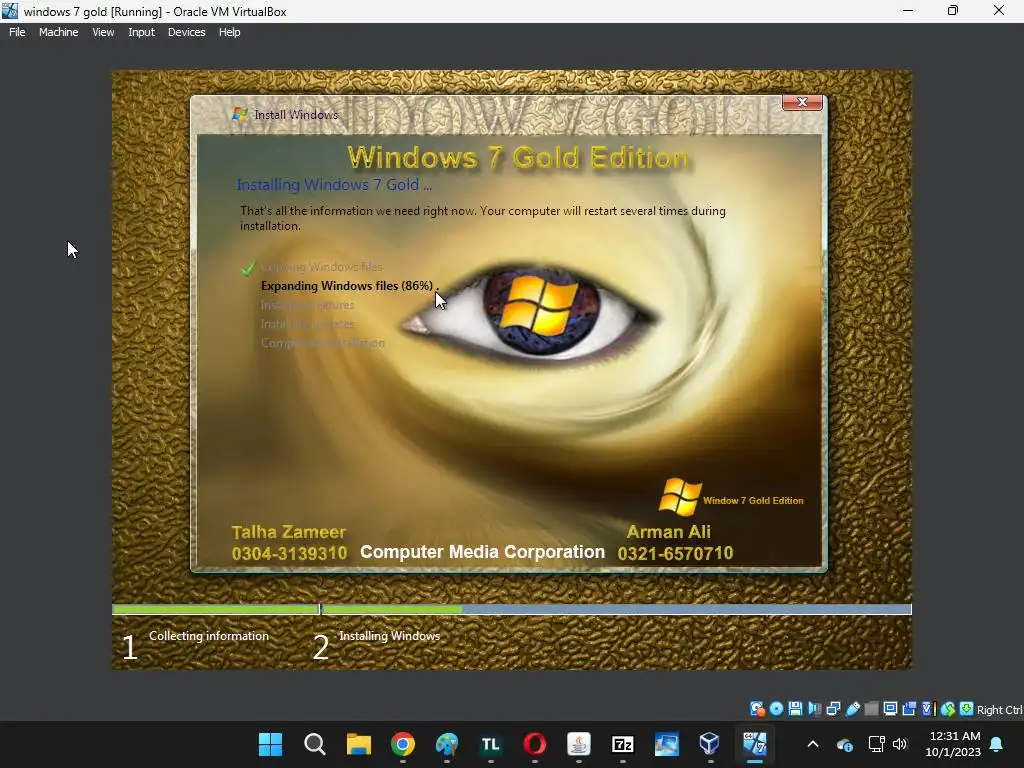
Task: Click the shared folders status icon
Action: (871, 709)
